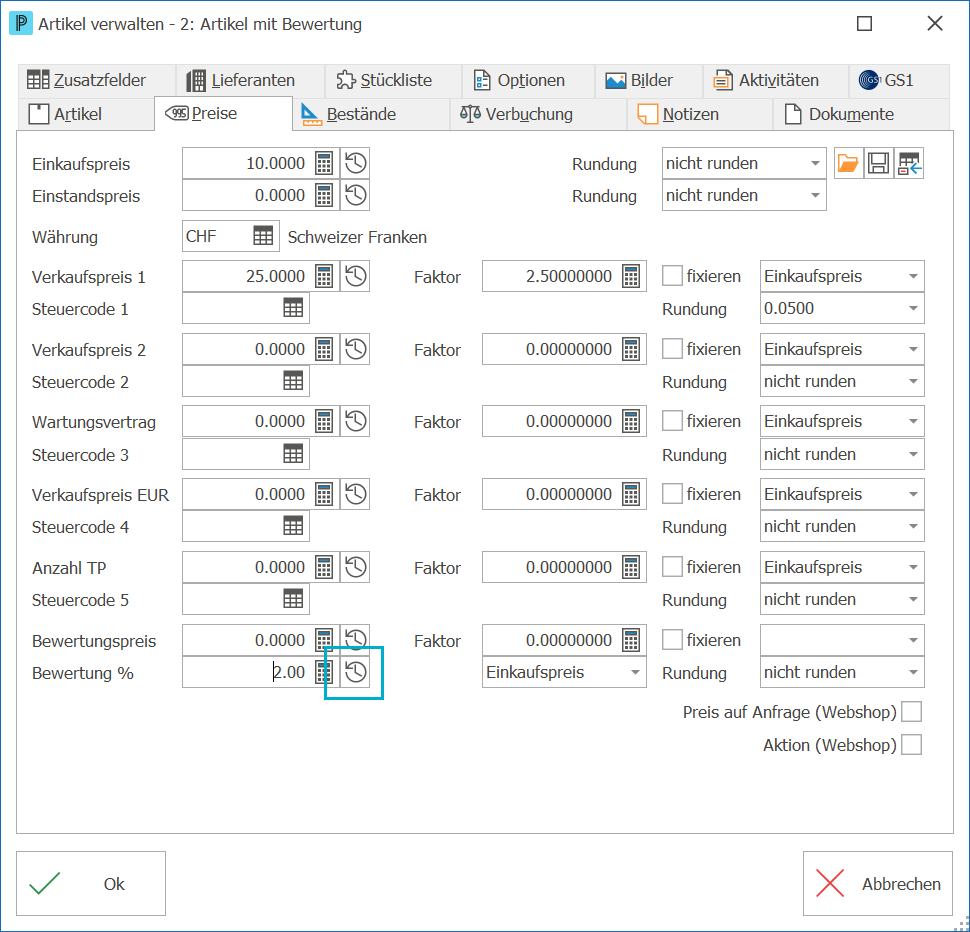Show price history for Einkaufspreis
The height and width of the screenshot is (932, 970).
point(356,163)
